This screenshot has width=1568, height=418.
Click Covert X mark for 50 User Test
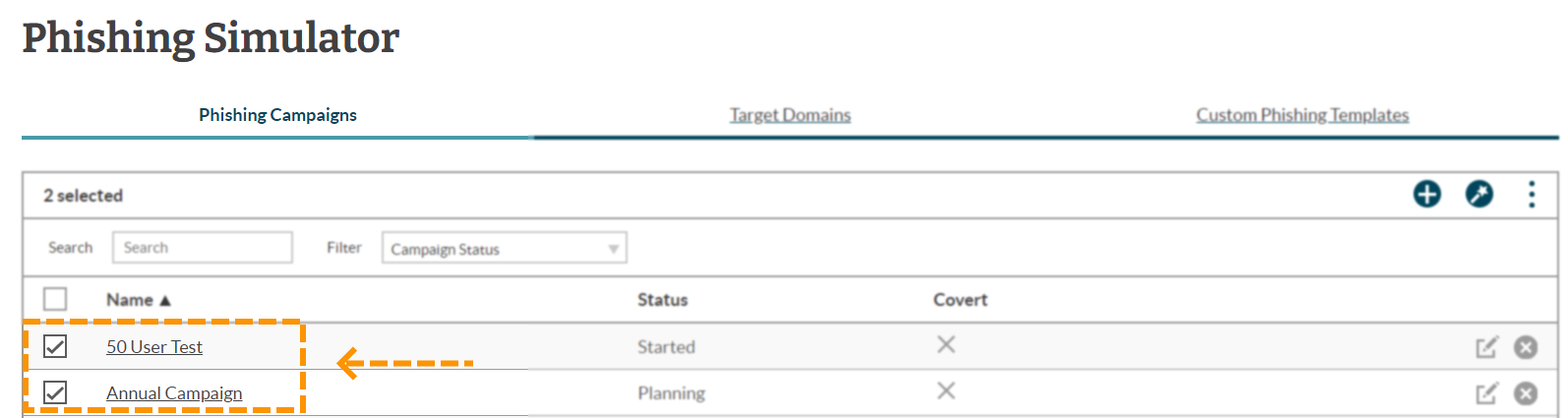pos(945,344)
